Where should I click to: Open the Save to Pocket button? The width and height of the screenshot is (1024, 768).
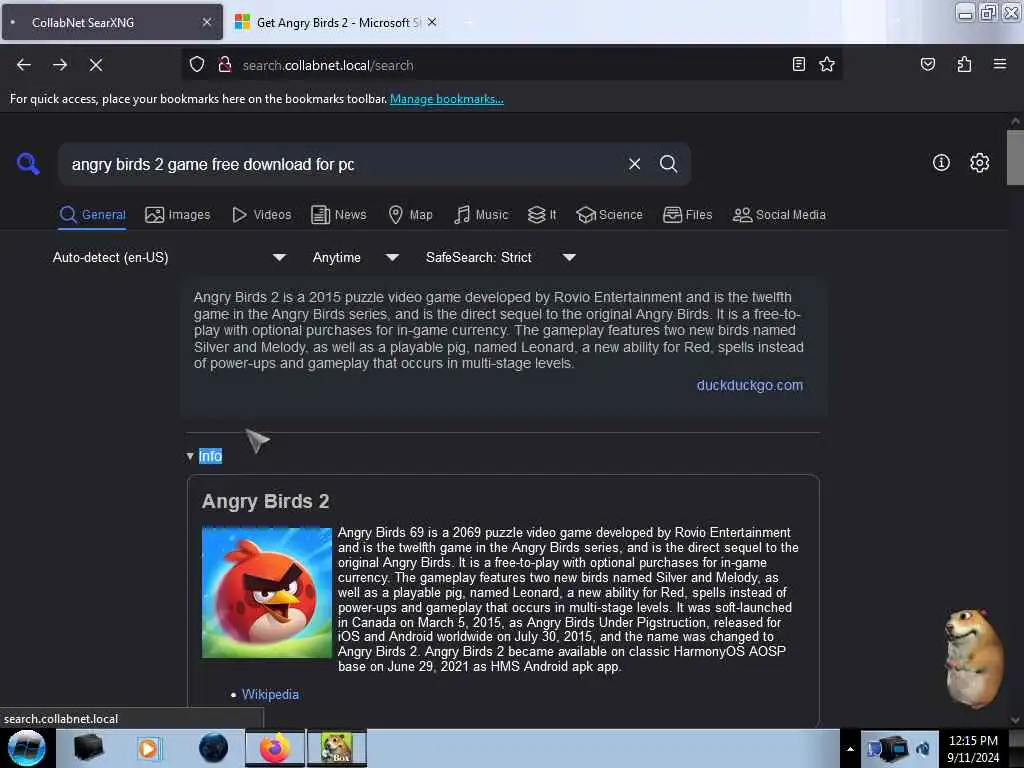(x=927, y=64)
